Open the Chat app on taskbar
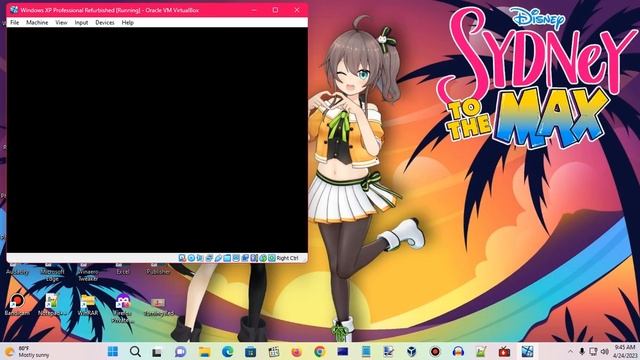This screenshot has width=640, height=360. pos(180,351)
